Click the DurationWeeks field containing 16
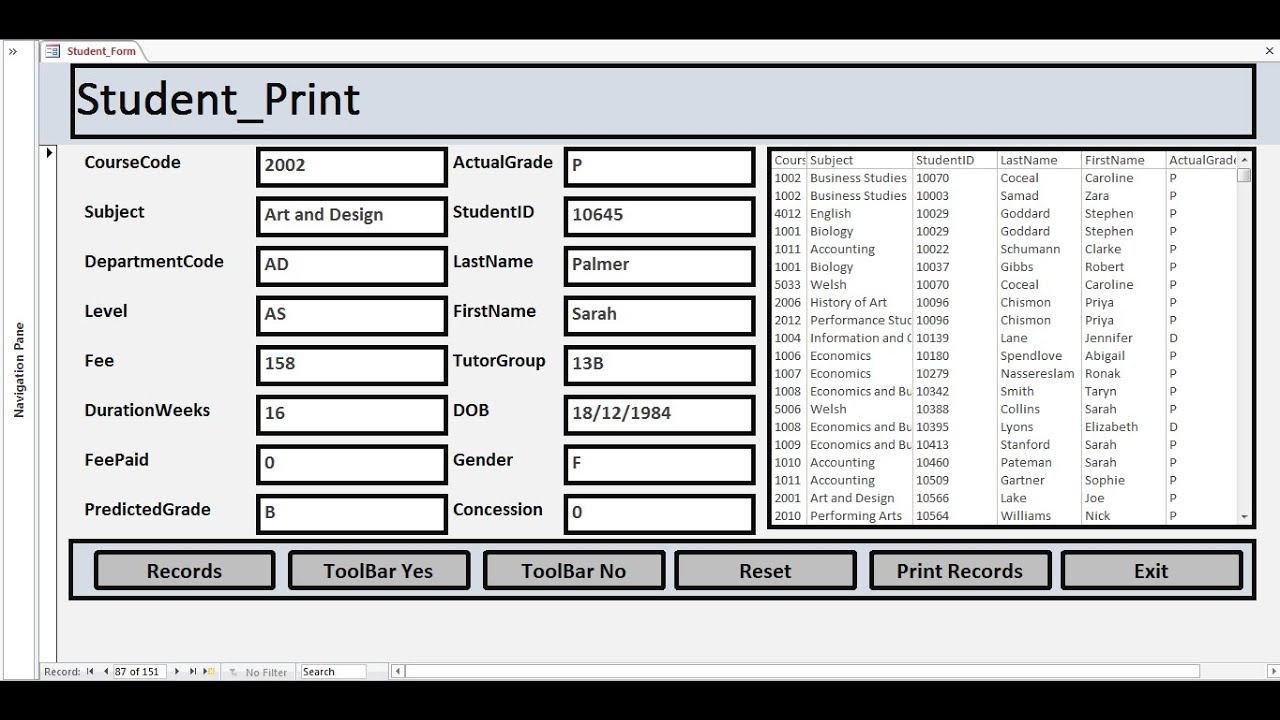The image size is (1280, 720). pos(351,414)
